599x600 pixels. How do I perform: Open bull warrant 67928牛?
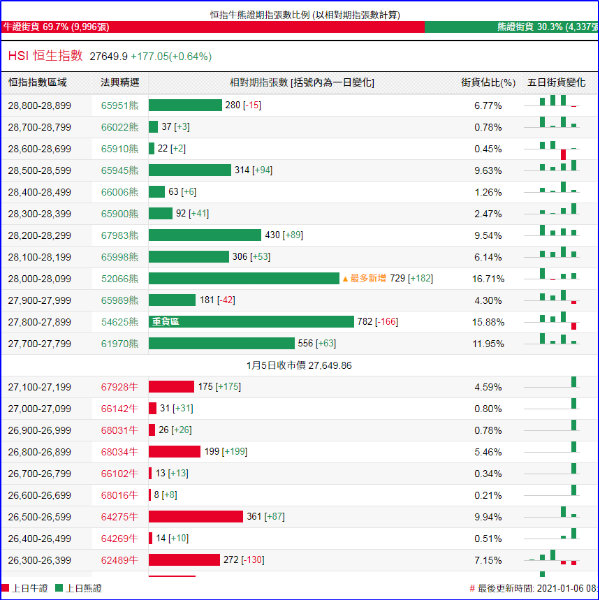pyautogui.click(x=119, y=387)
